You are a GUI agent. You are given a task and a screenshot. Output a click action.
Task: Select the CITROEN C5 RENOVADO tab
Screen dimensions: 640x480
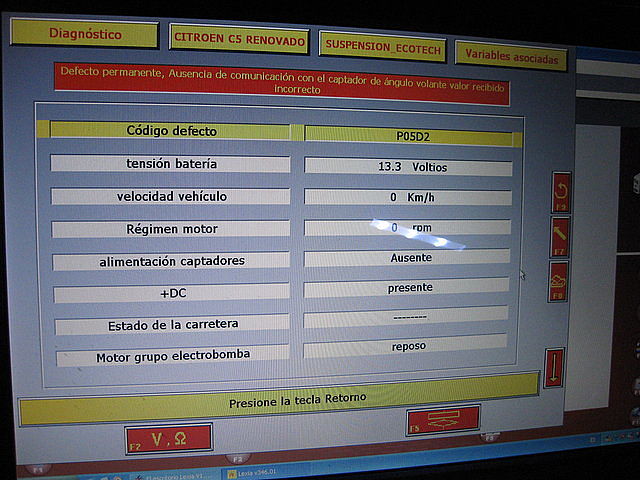click(240, 39)
